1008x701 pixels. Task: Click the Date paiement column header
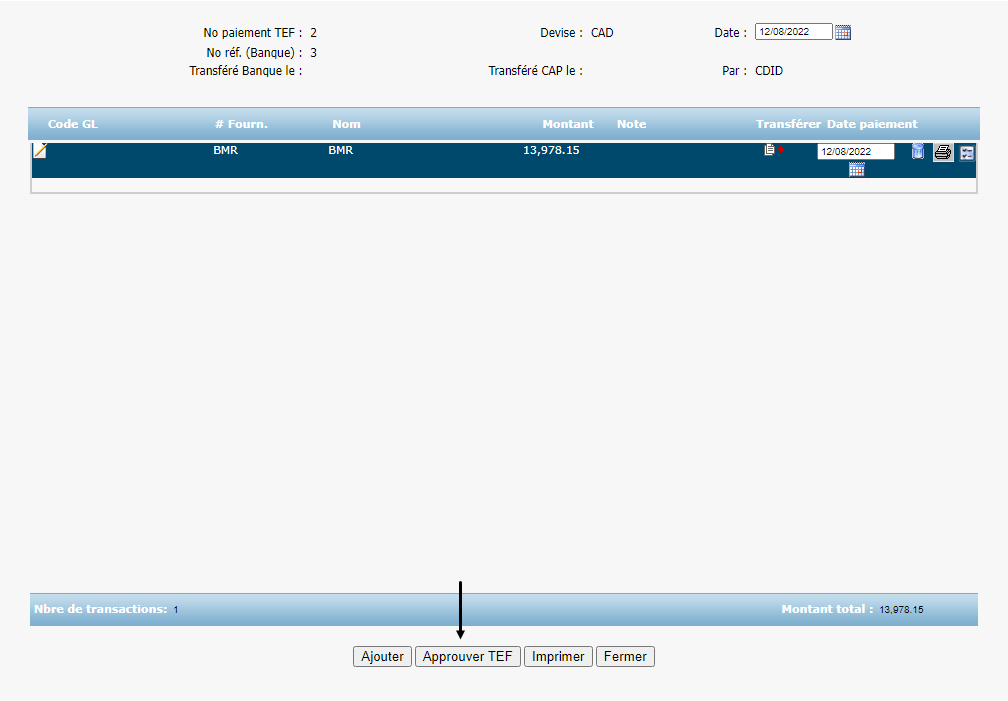coord(871,124)
